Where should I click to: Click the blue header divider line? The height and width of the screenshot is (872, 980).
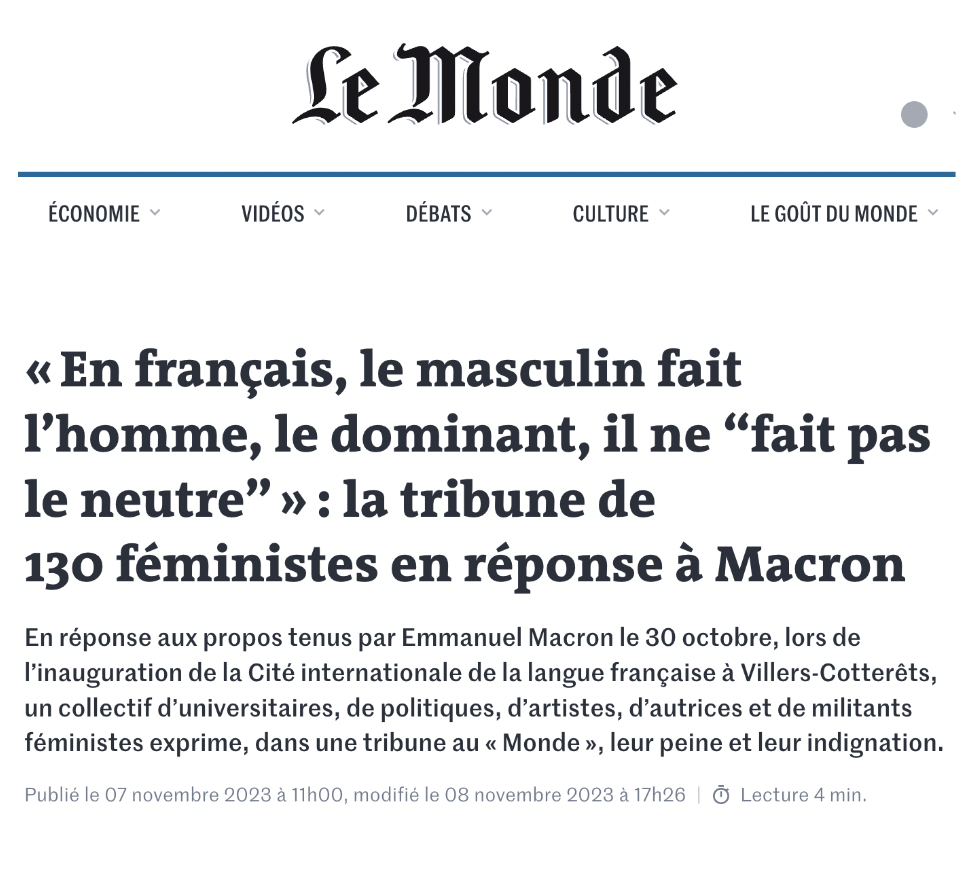coord(486,174)
